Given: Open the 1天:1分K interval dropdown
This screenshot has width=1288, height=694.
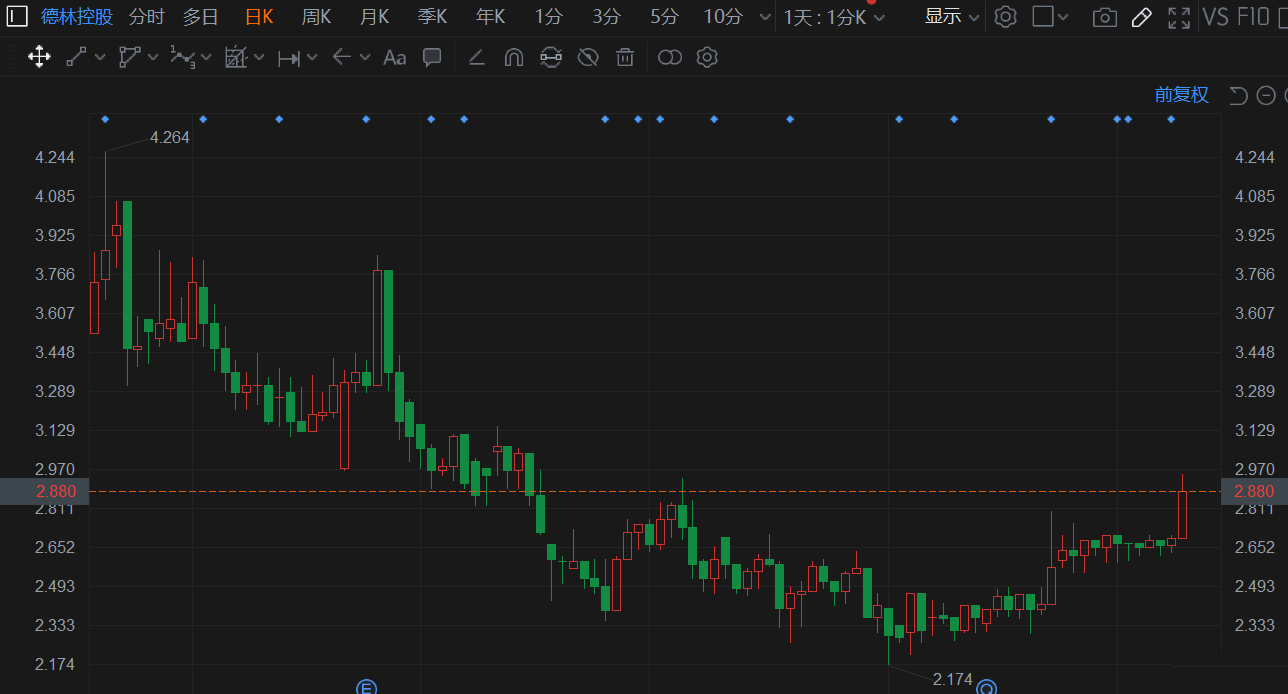Looking at the screenshot, I should (x=834, y=17).
